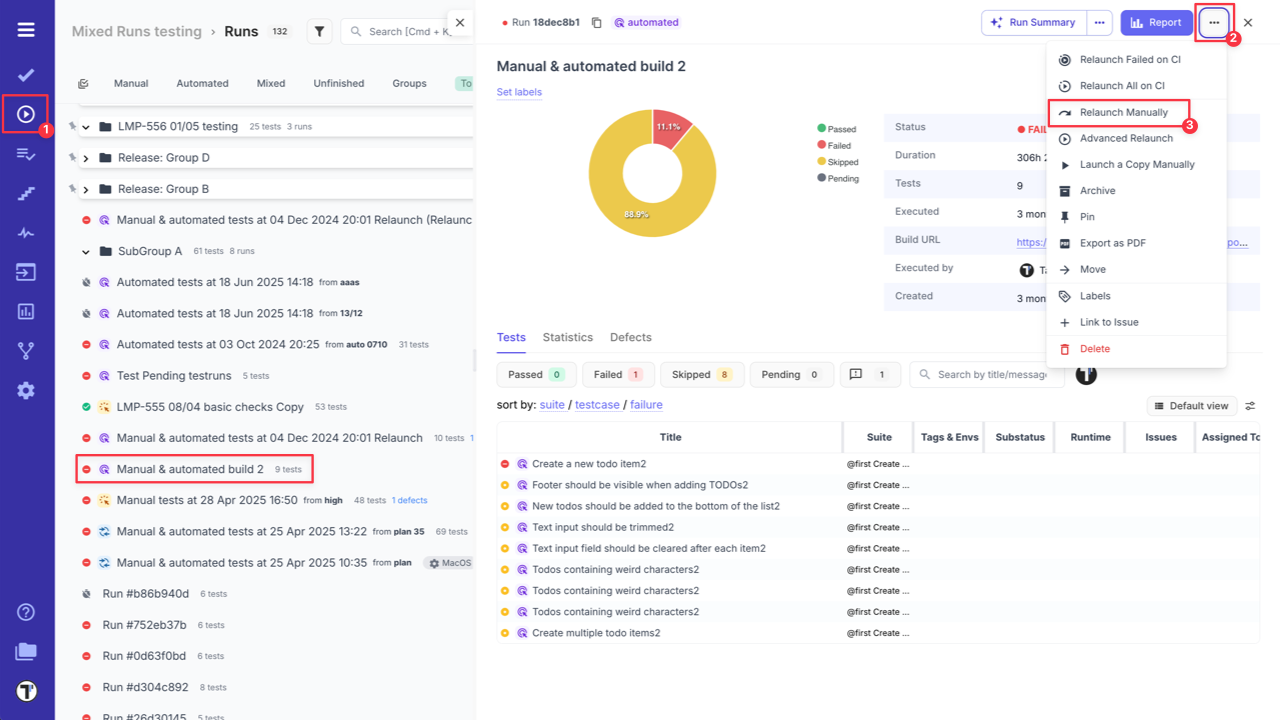Viewport: 1280px width, 720px height.
Task: Toggle the Failed 1 filter pill
Action: (618, 374)
